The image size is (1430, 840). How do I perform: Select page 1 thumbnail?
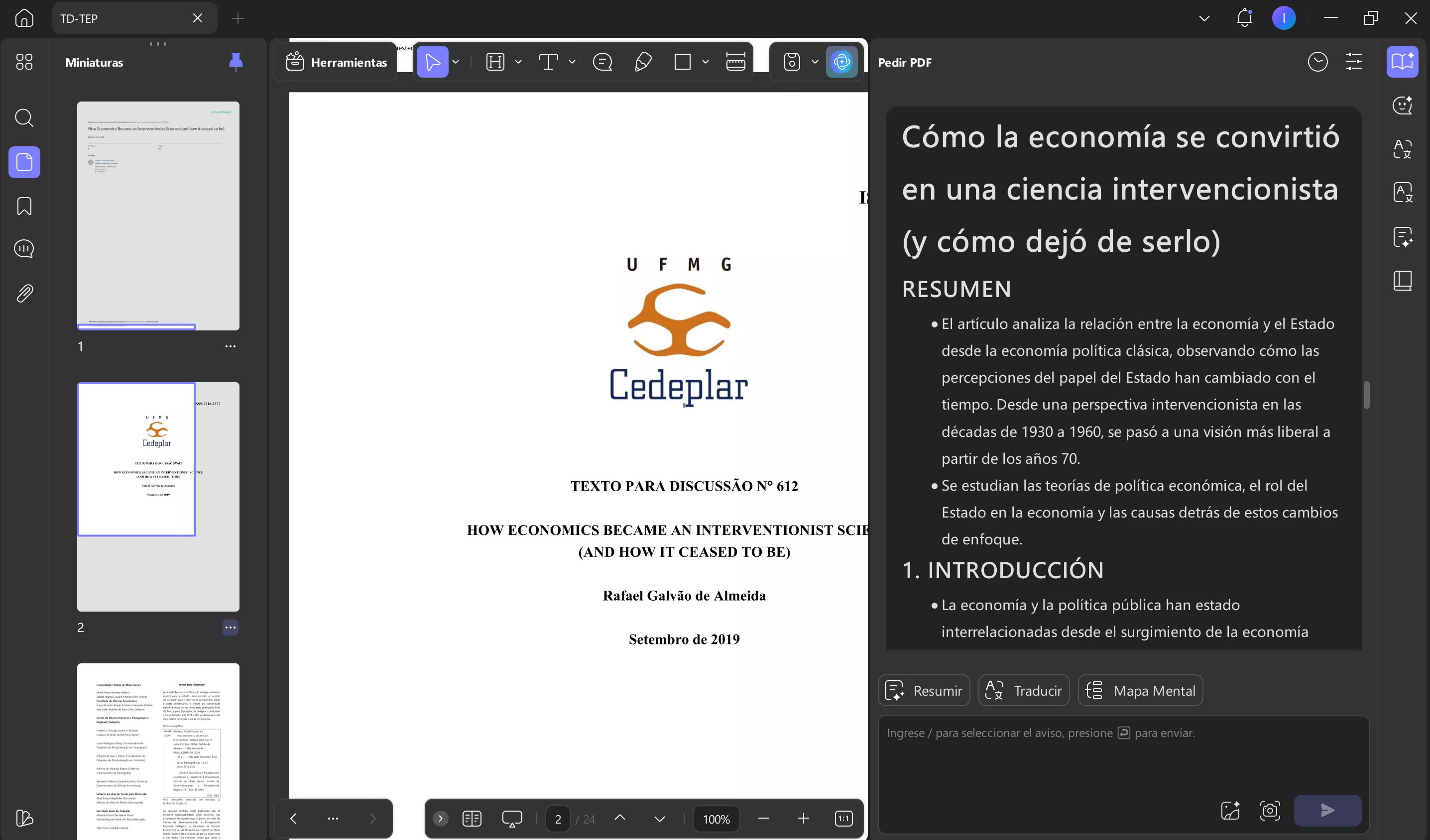pyautogui.click(x=158, y=216)
